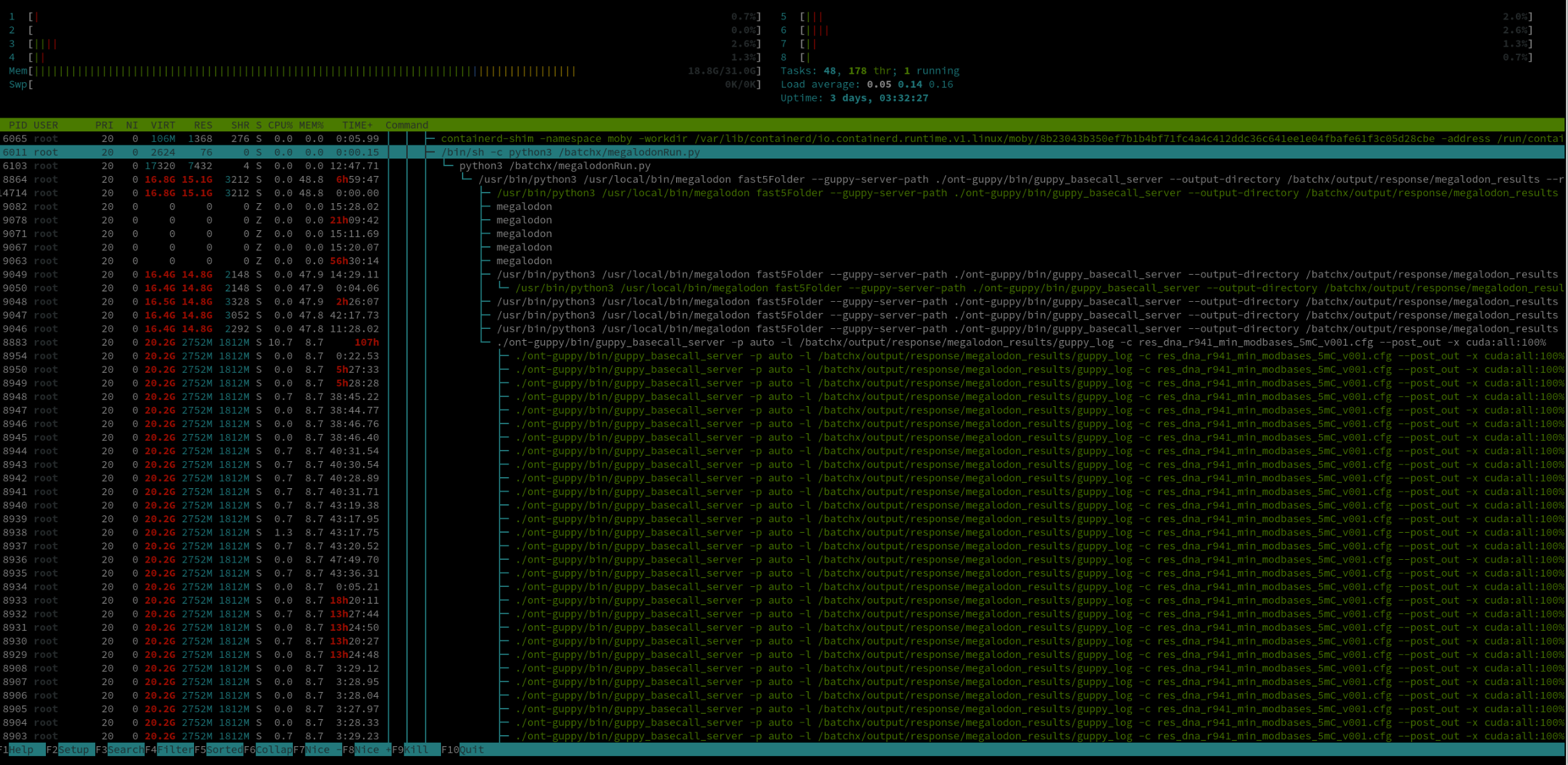Select python3 /batchx/megalodonRun.py process row

tap(554, 166)
